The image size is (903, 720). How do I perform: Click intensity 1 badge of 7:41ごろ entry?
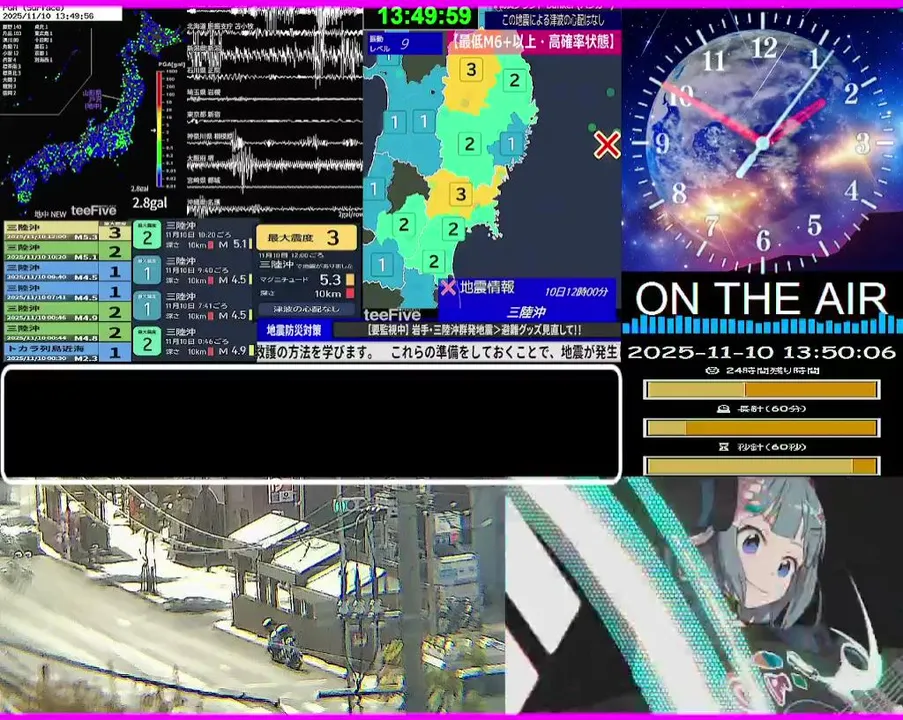(147, 306)
